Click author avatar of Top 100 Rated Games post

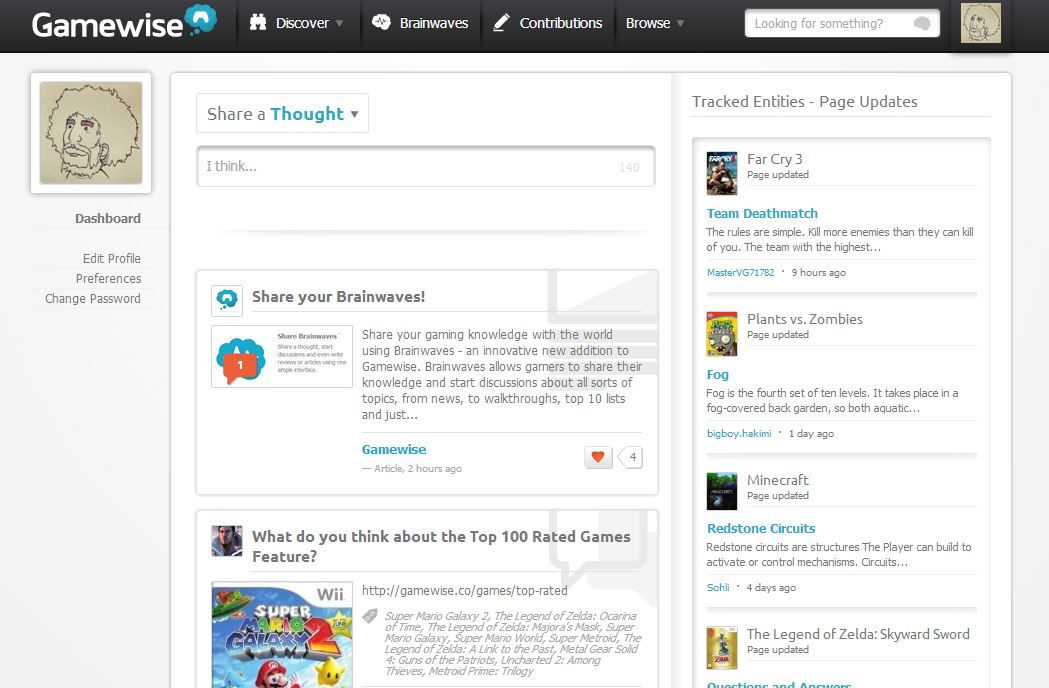[227, 541]
